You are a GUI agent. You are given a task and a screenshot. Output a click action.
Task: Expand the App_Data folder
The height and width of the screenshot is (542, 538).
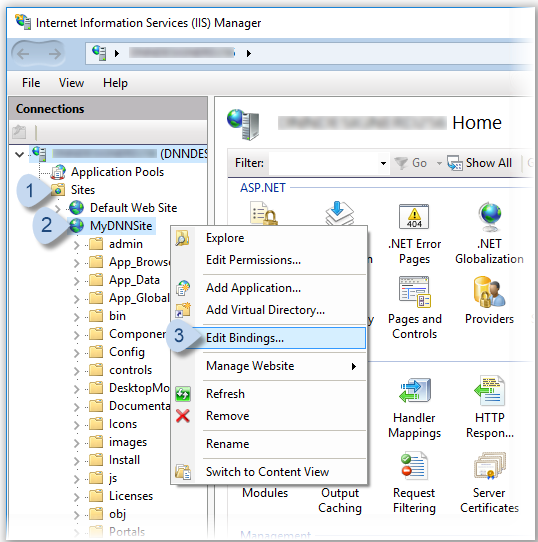tap(76, 281)
